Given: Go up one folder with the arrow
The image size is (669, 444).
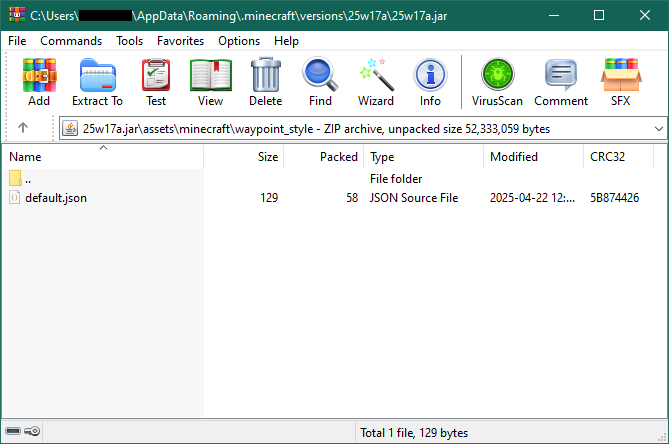Looking at the screenshot, I should (23, 128).
